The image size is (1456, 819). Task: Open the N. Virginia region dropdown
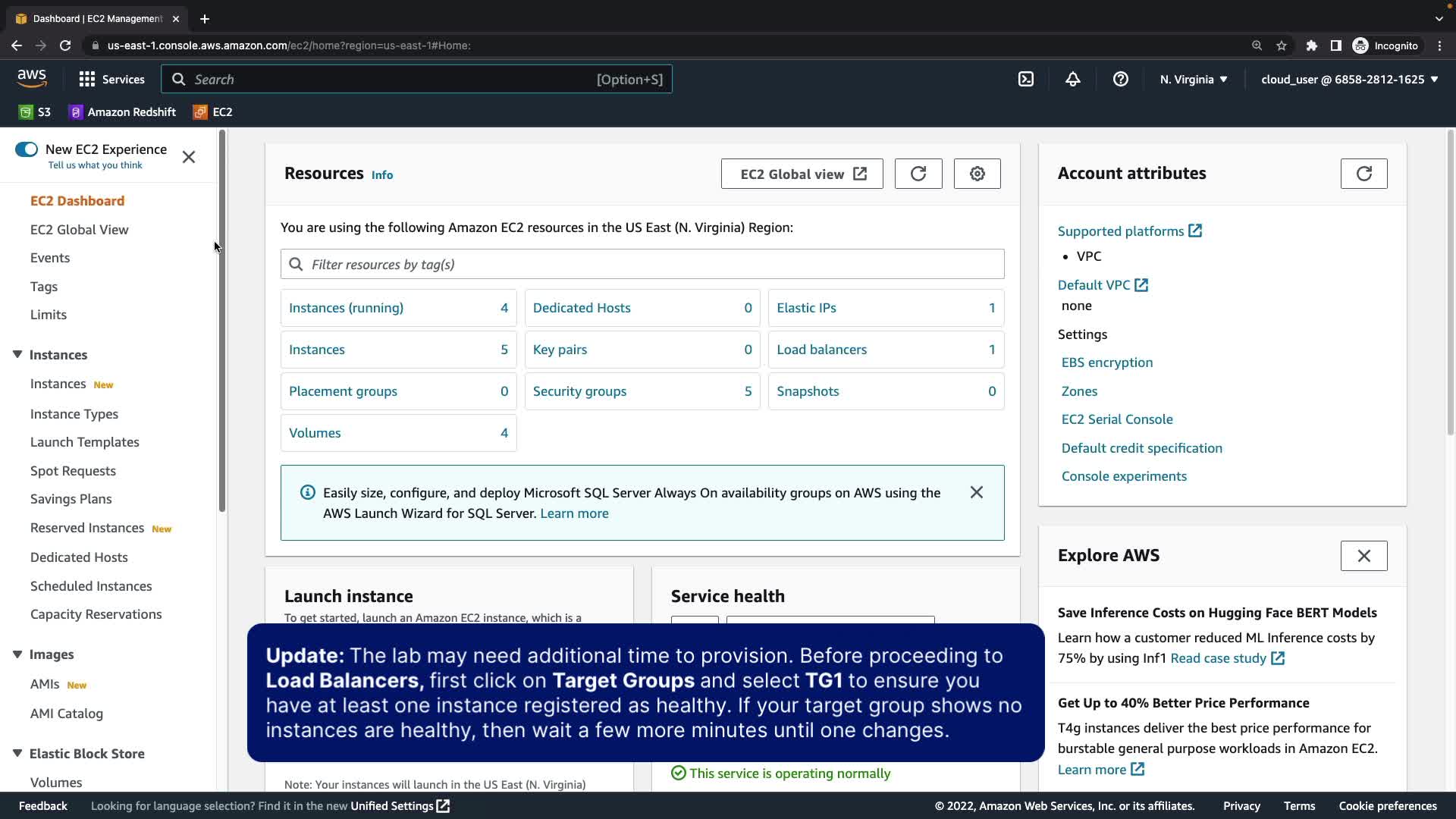point(1193,79)
